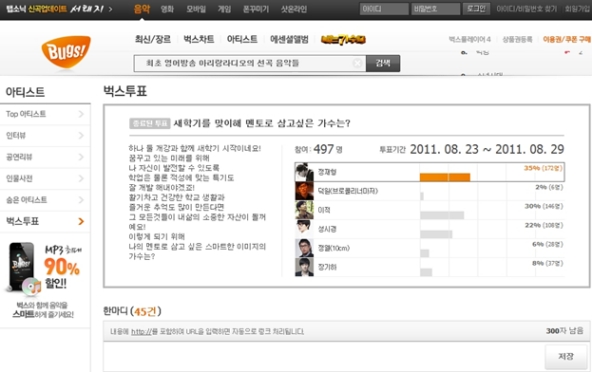Viewport: 592px width, 372px height.
Task: Click 성시경 name in poll
Action: (327, 229)
